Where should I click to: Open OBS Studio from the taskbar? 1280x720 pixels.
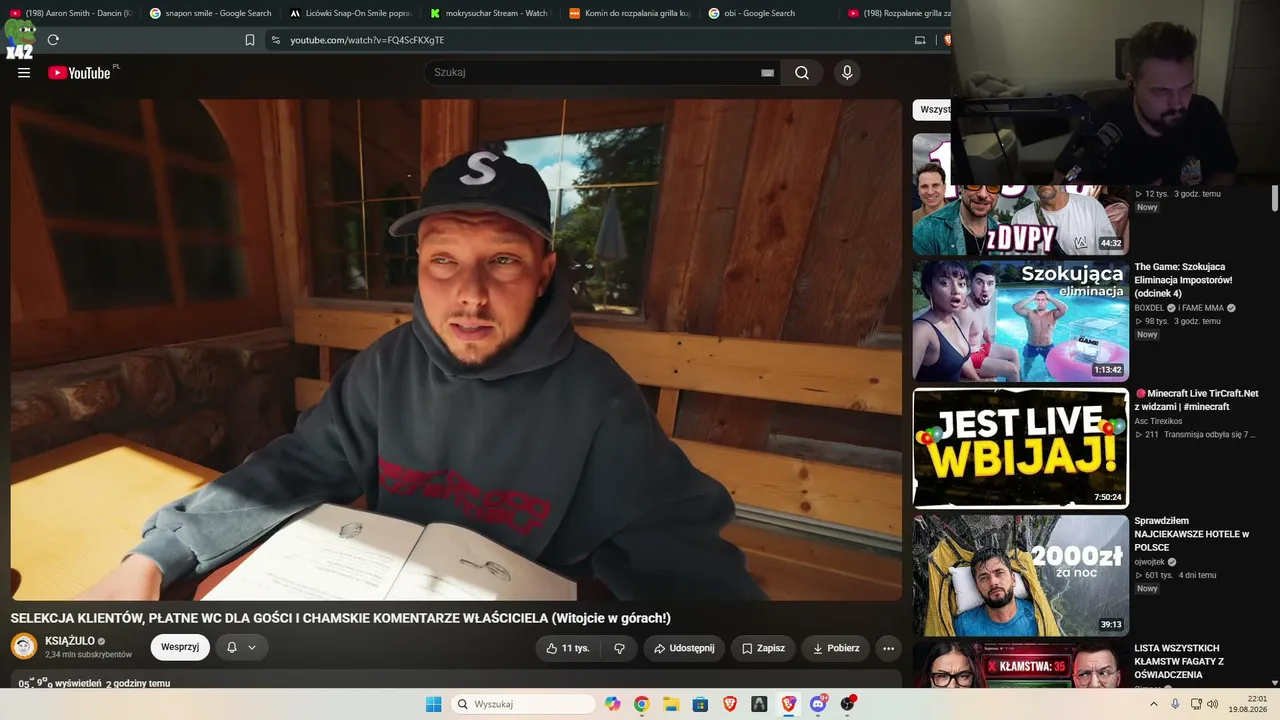point(848,704)
